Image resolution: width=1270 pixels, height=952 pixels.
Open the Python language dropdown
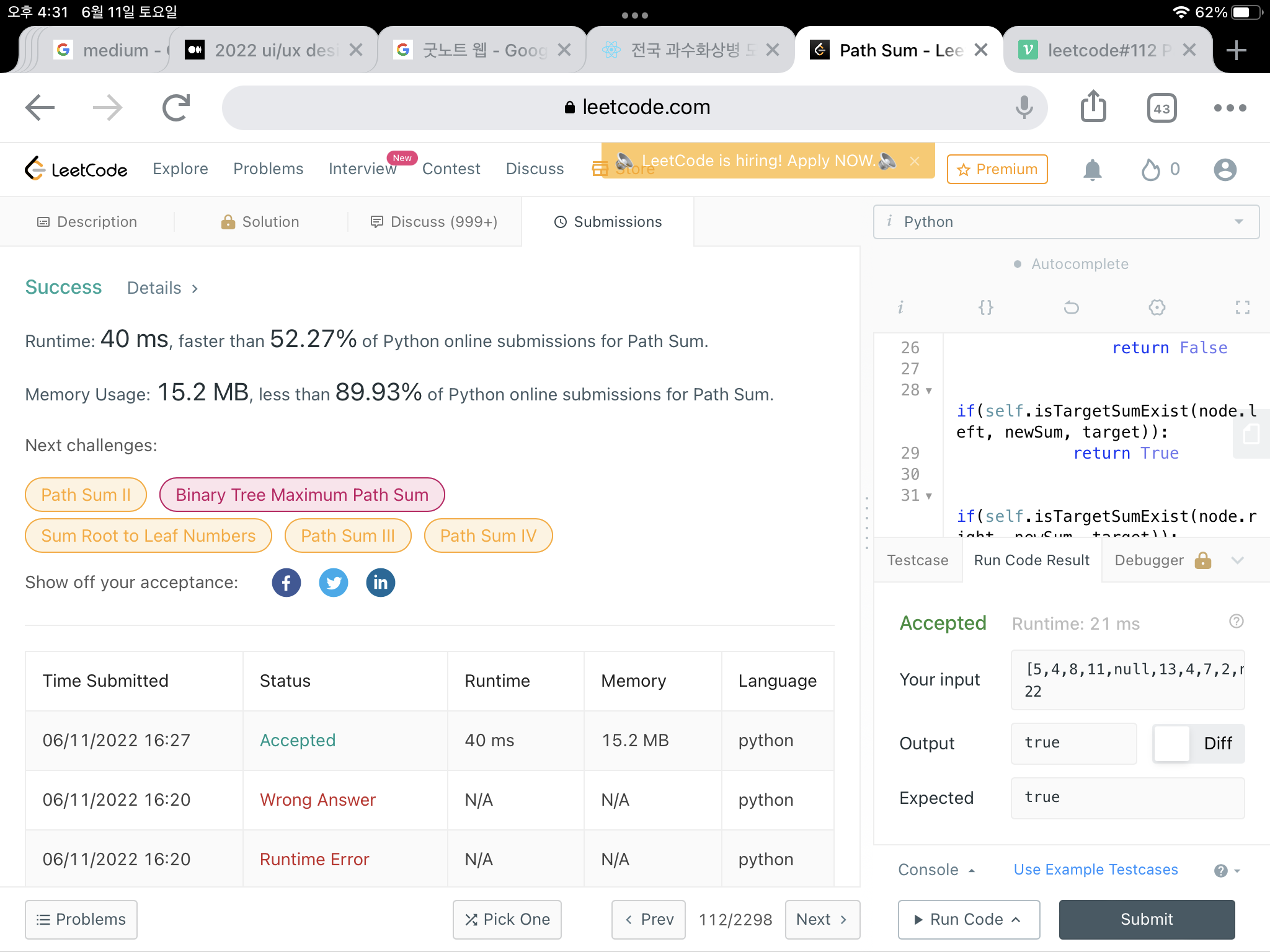(1065, 222)
